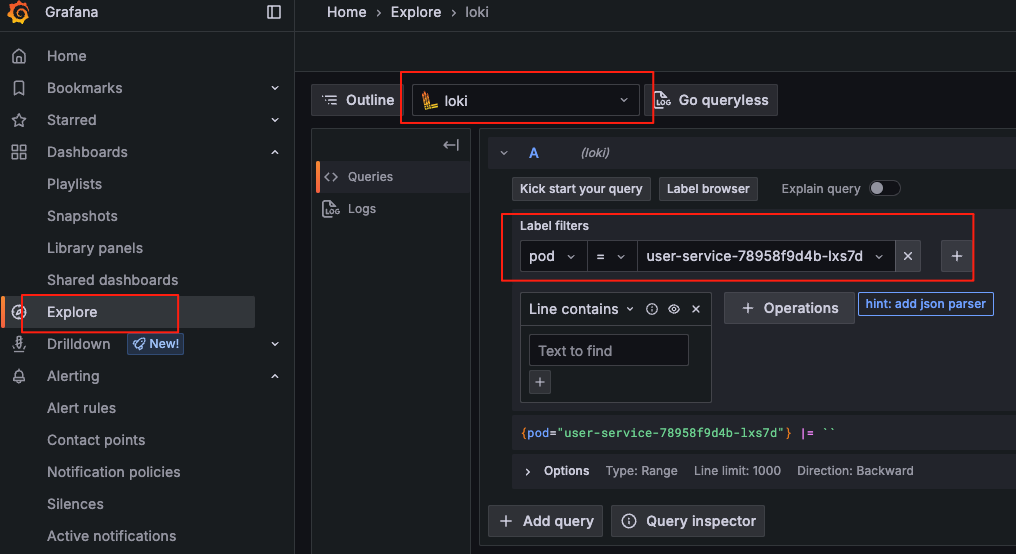Open the Query inspector
This screenshot has height=554, width=1016.
click(x=688, y=521)
